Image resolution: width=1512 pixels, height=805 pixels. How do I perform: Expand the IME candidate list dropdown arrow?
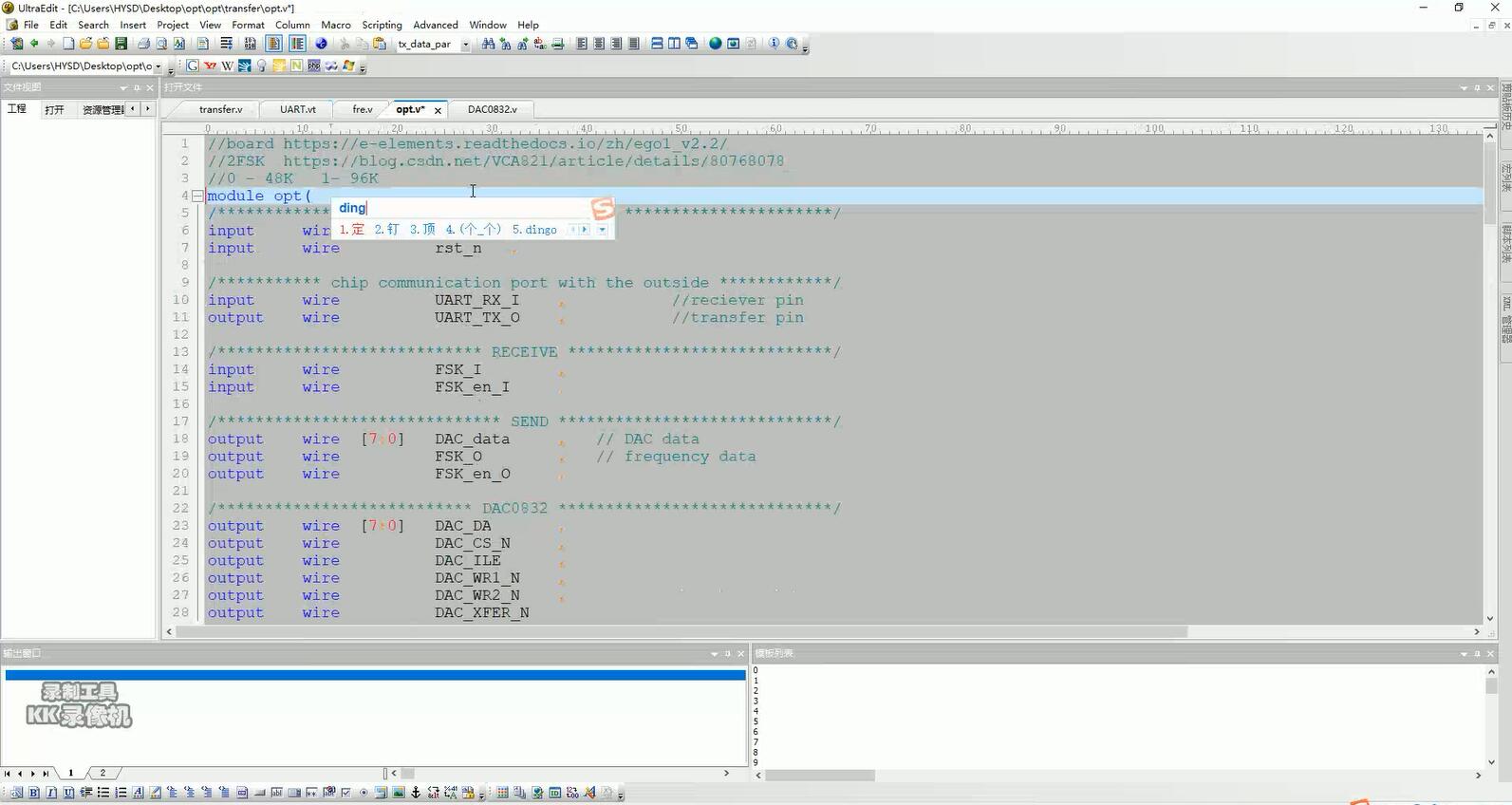(x=602, y=230)
